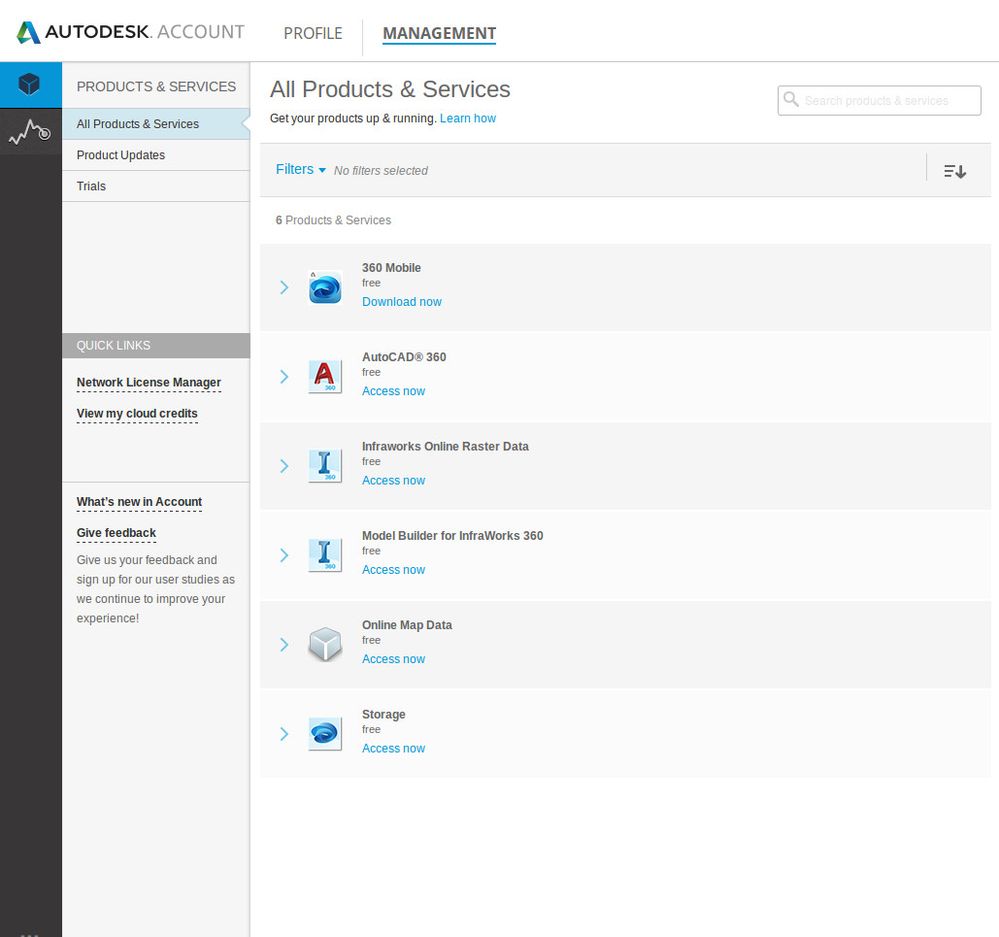Click Access now for Online Map Data
This screenshot has height=937, width=999.
(393, 659)
